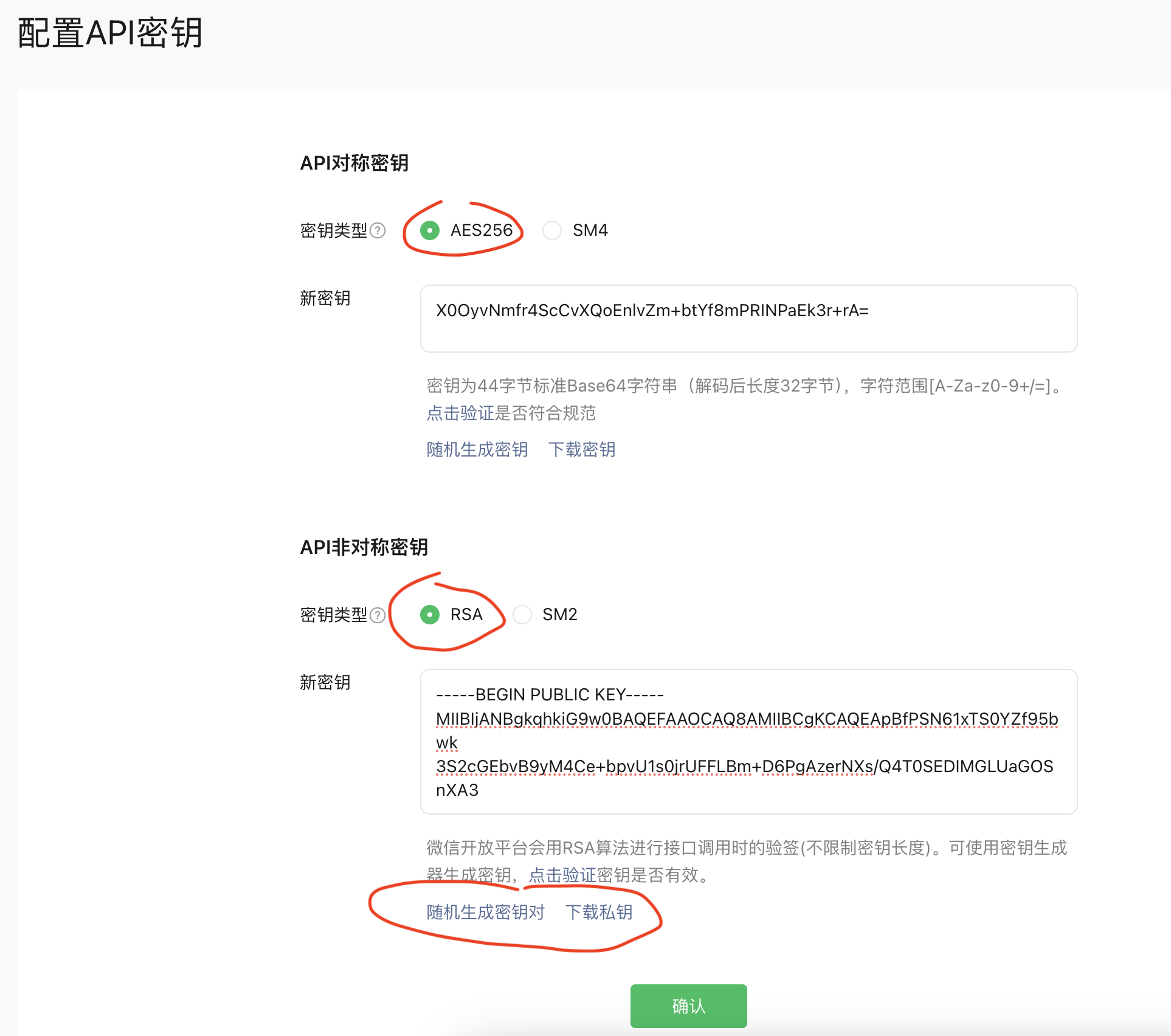Select the SM4 key type
Screen dimensions: 1171x1036
[x=552, y=230]
